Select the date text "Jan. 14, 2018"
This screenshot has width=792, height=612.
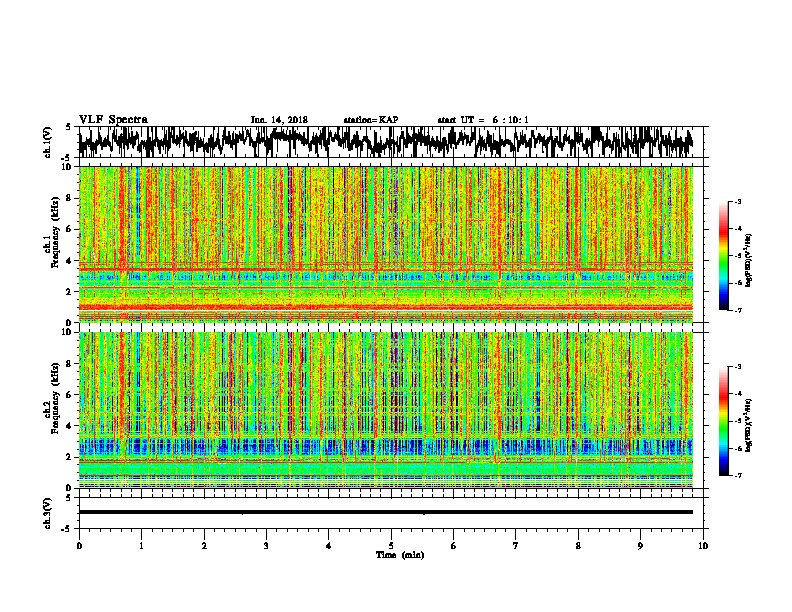coord(279,120)
